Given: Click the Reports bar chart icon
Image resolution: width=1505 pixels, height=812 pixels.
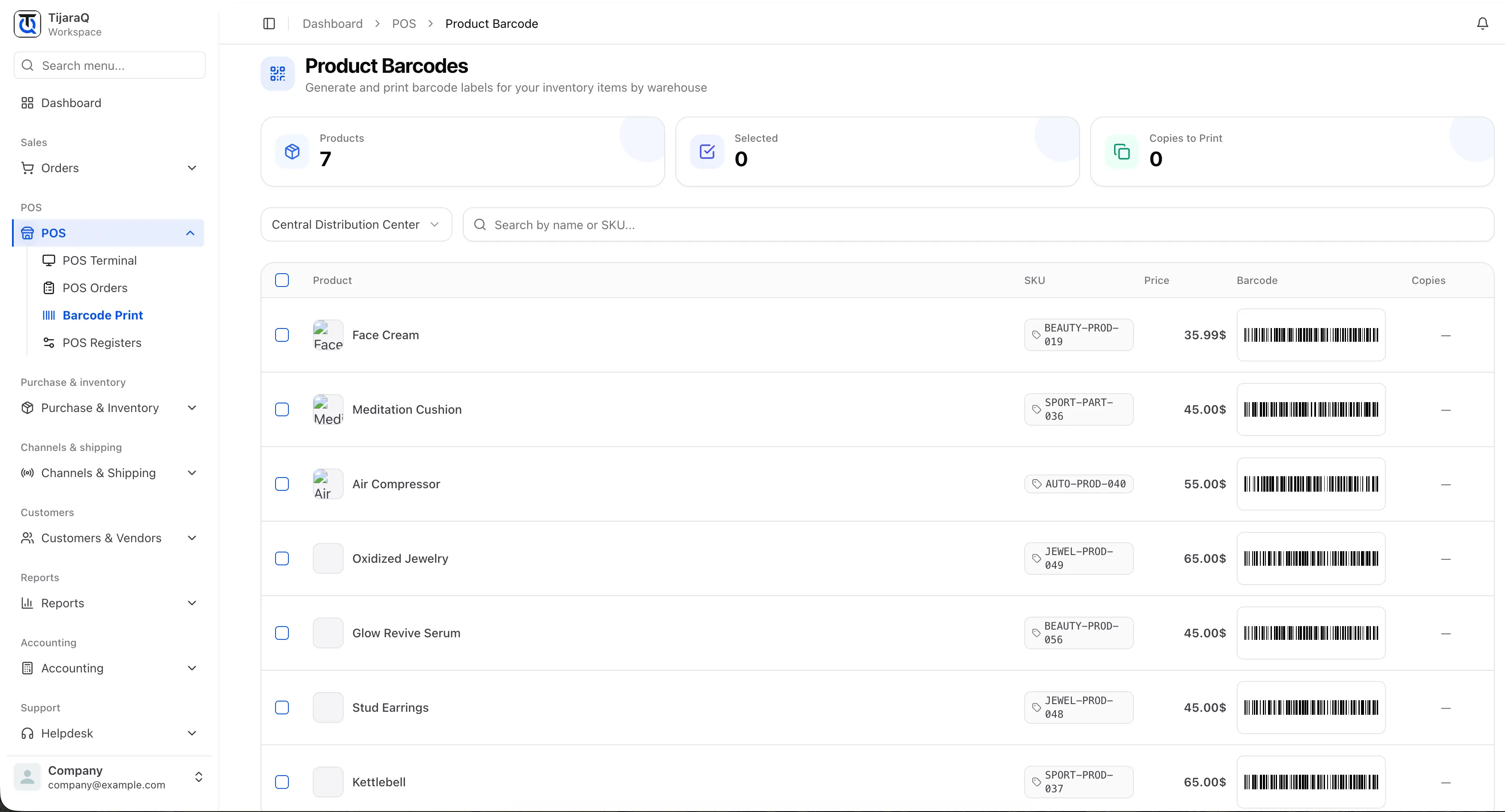Looking at the screenshot, I should coord(27,603).
